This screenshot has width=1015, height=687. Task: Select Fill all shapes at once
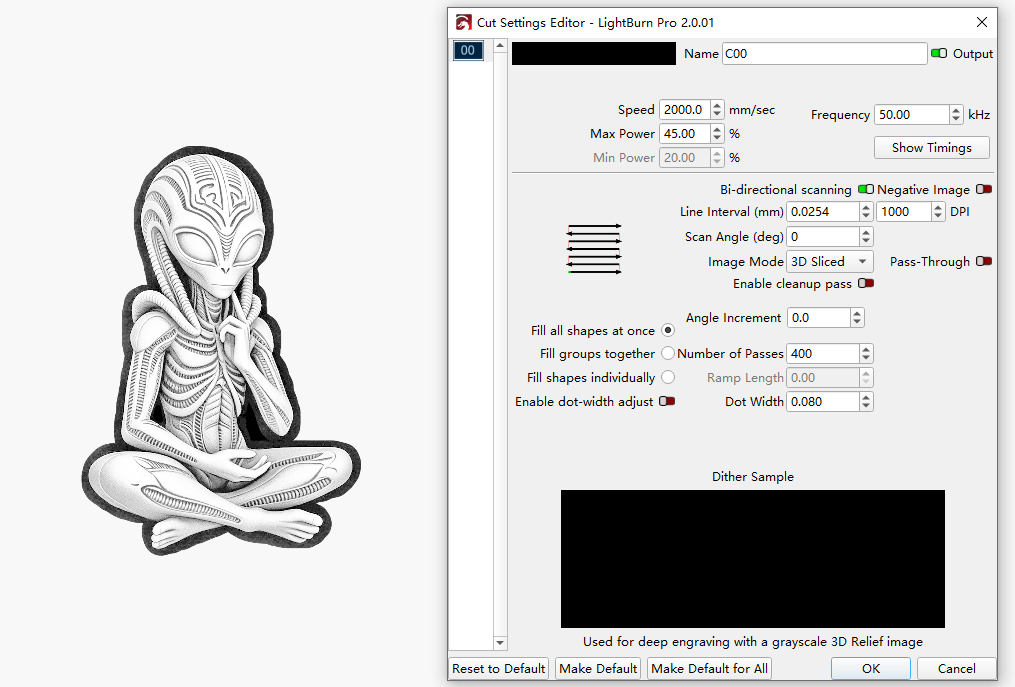(x=668, y=330)
